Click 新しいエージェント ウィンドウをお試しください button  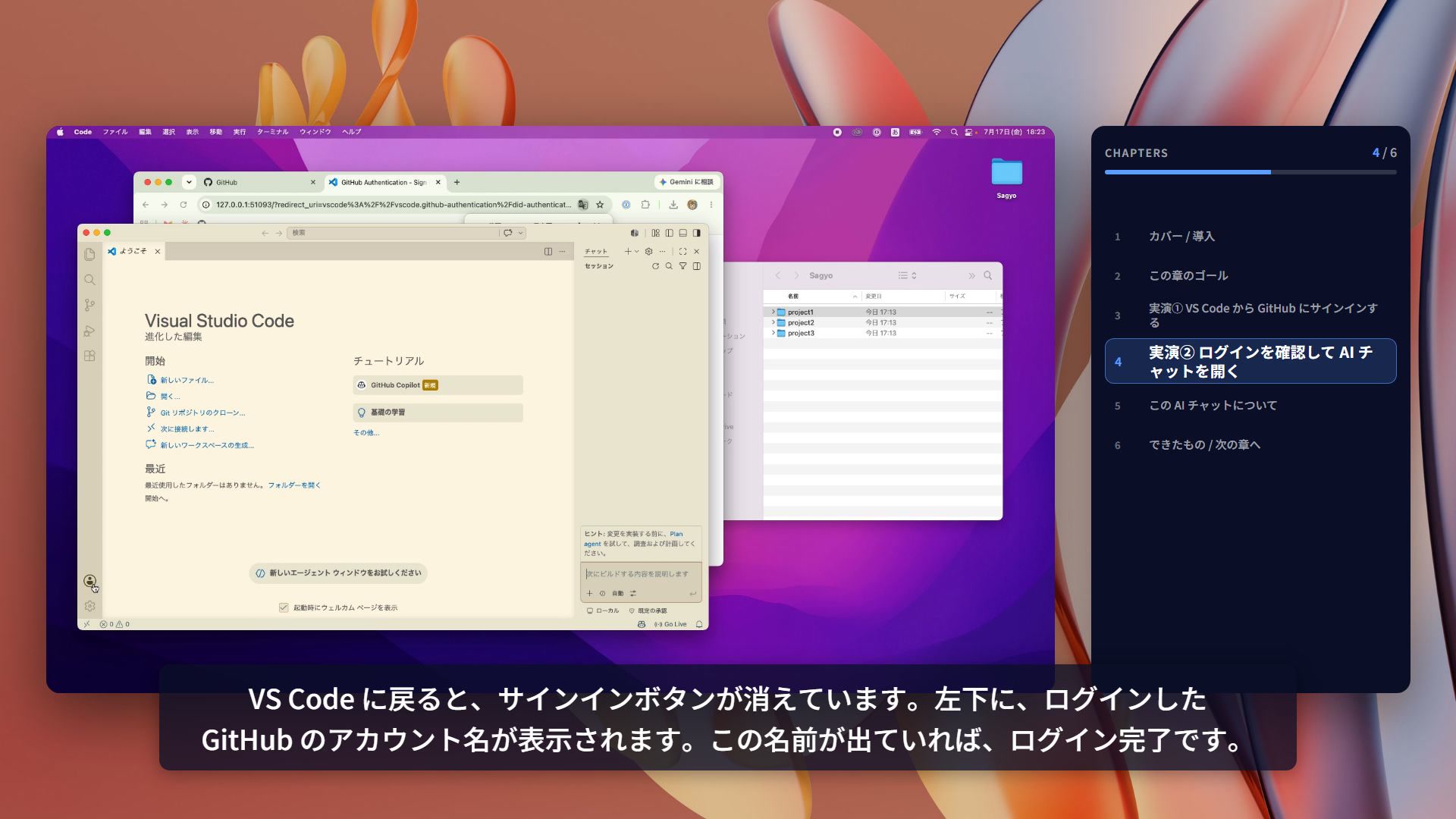pyautogui.click(x=338, y=573)
